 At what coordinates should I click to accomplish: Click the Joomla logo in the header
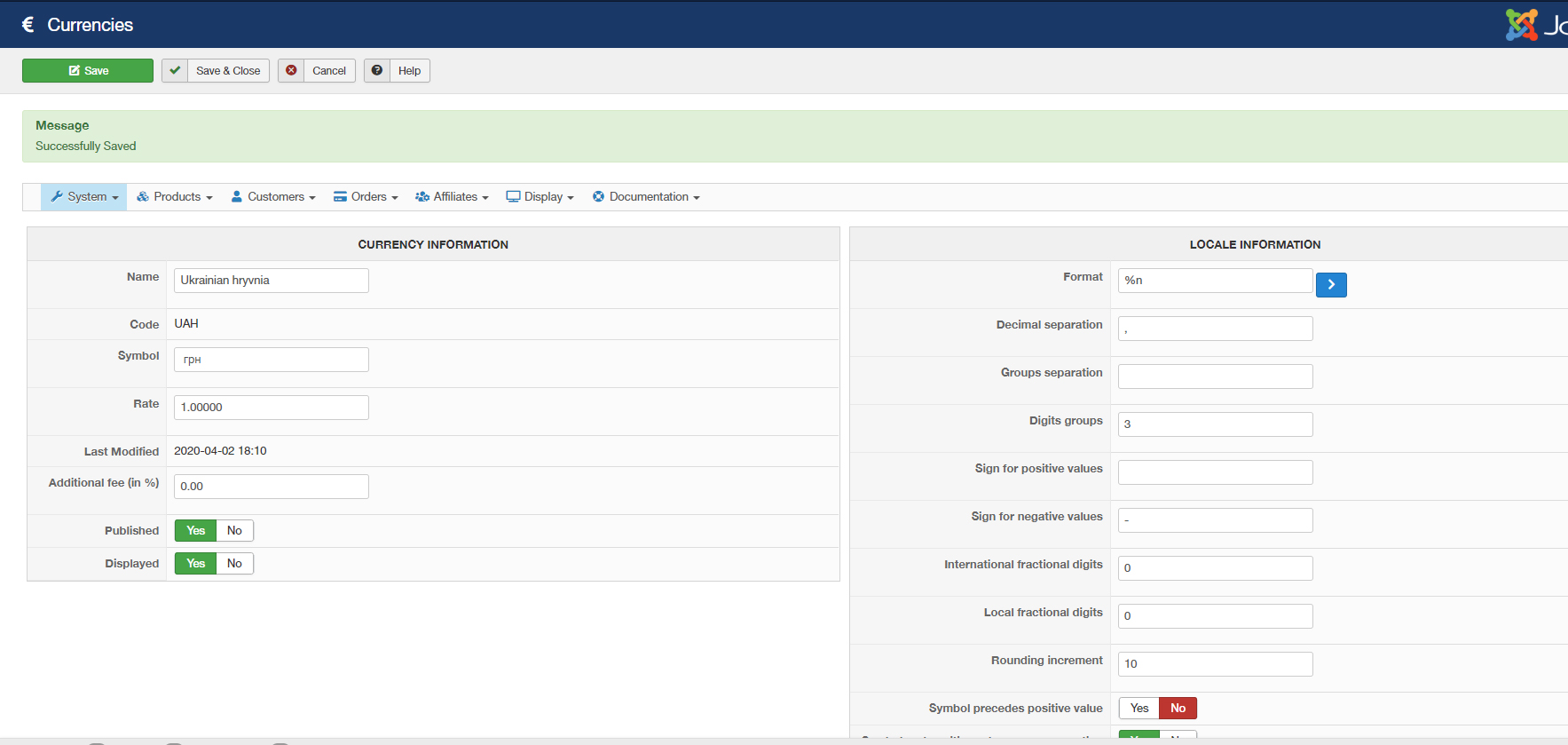[x=1537, y=25]
